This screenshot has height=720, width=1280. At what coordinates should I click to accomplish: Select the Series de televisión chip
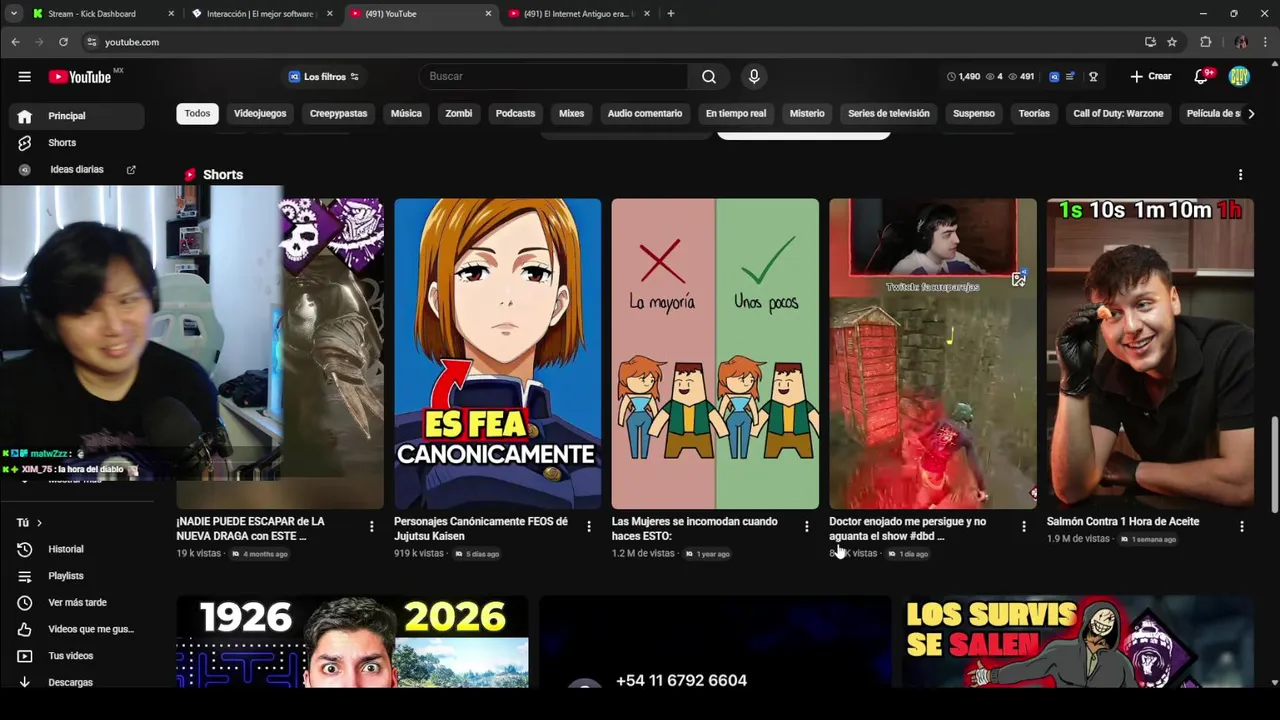(889, 114)
